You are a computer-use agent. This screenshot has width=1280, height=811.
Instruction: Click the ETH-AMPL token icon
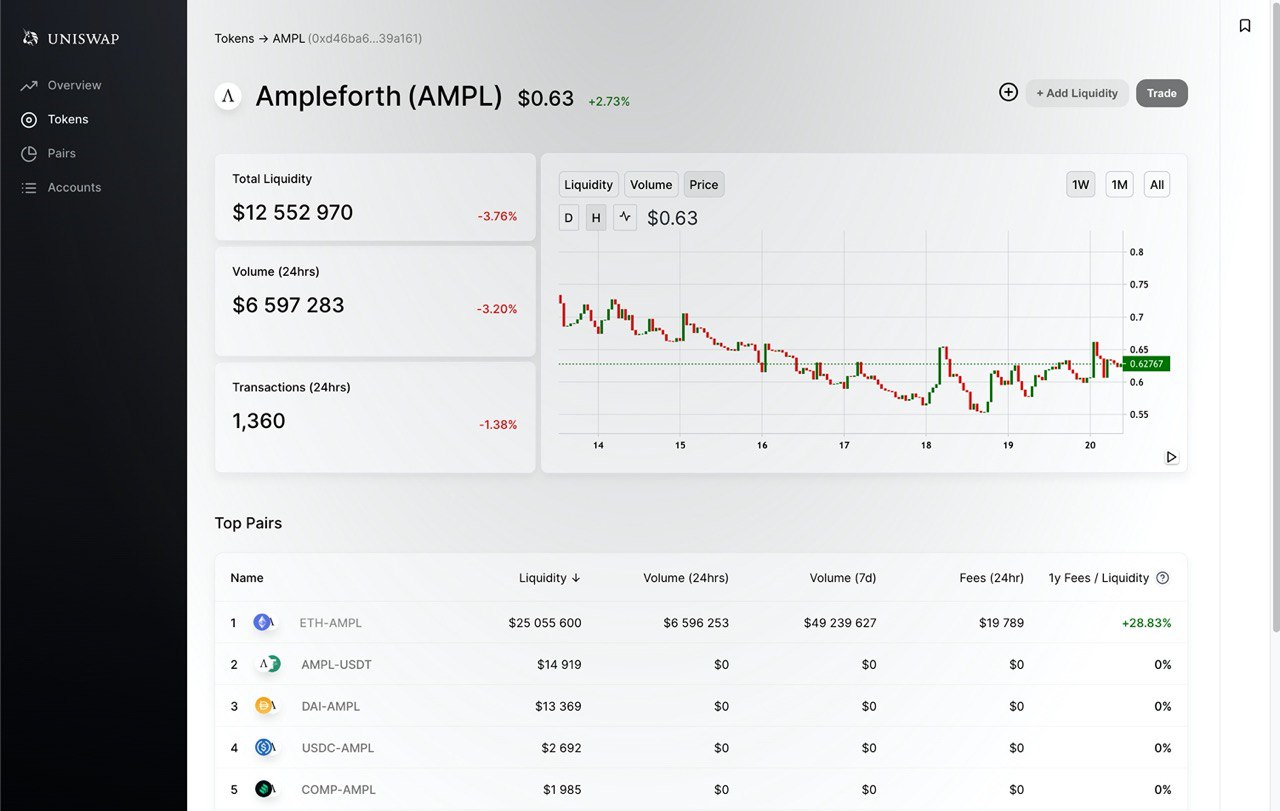coord(264,623)
